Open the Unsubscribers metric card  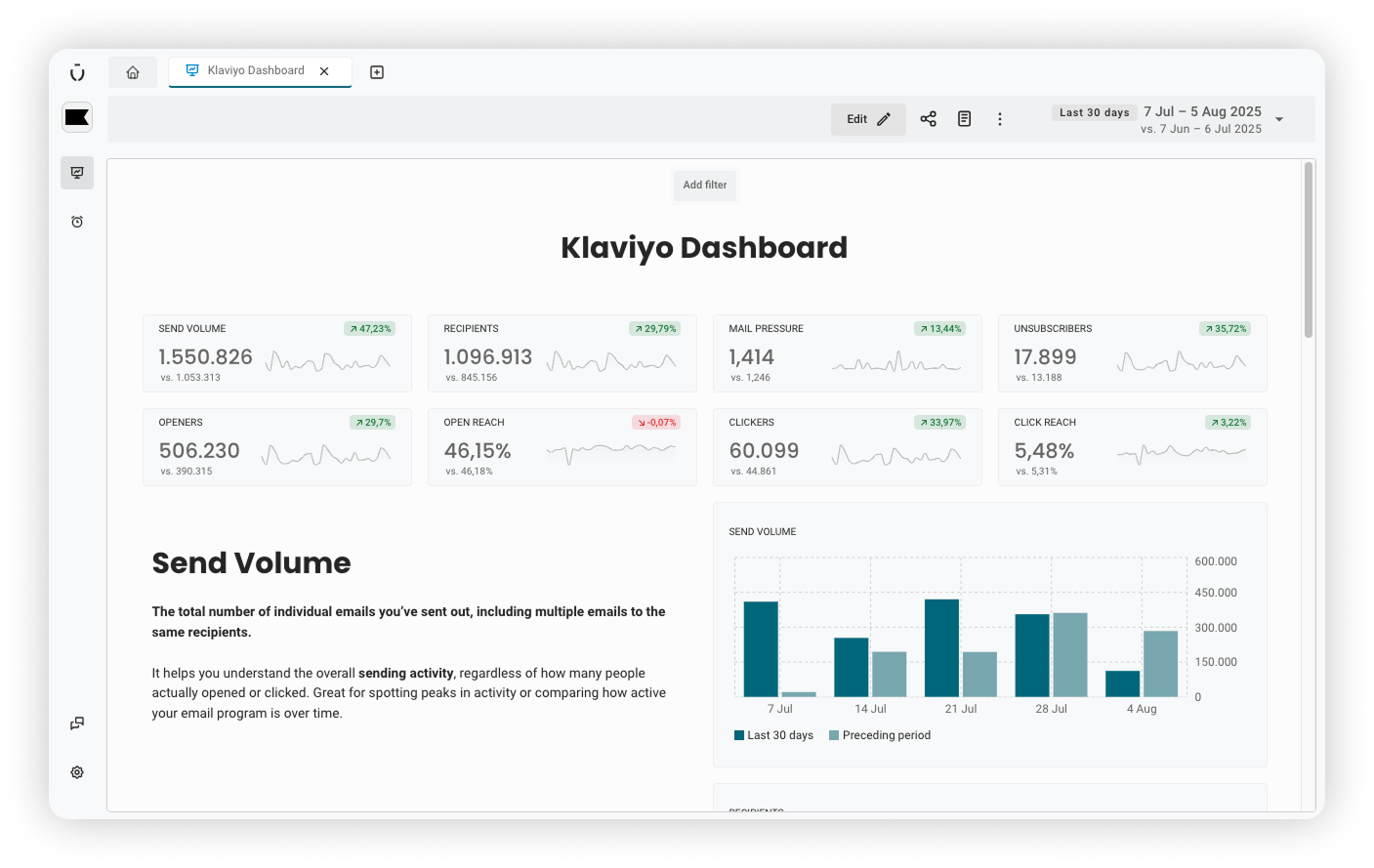click(x=1133, y=353)
